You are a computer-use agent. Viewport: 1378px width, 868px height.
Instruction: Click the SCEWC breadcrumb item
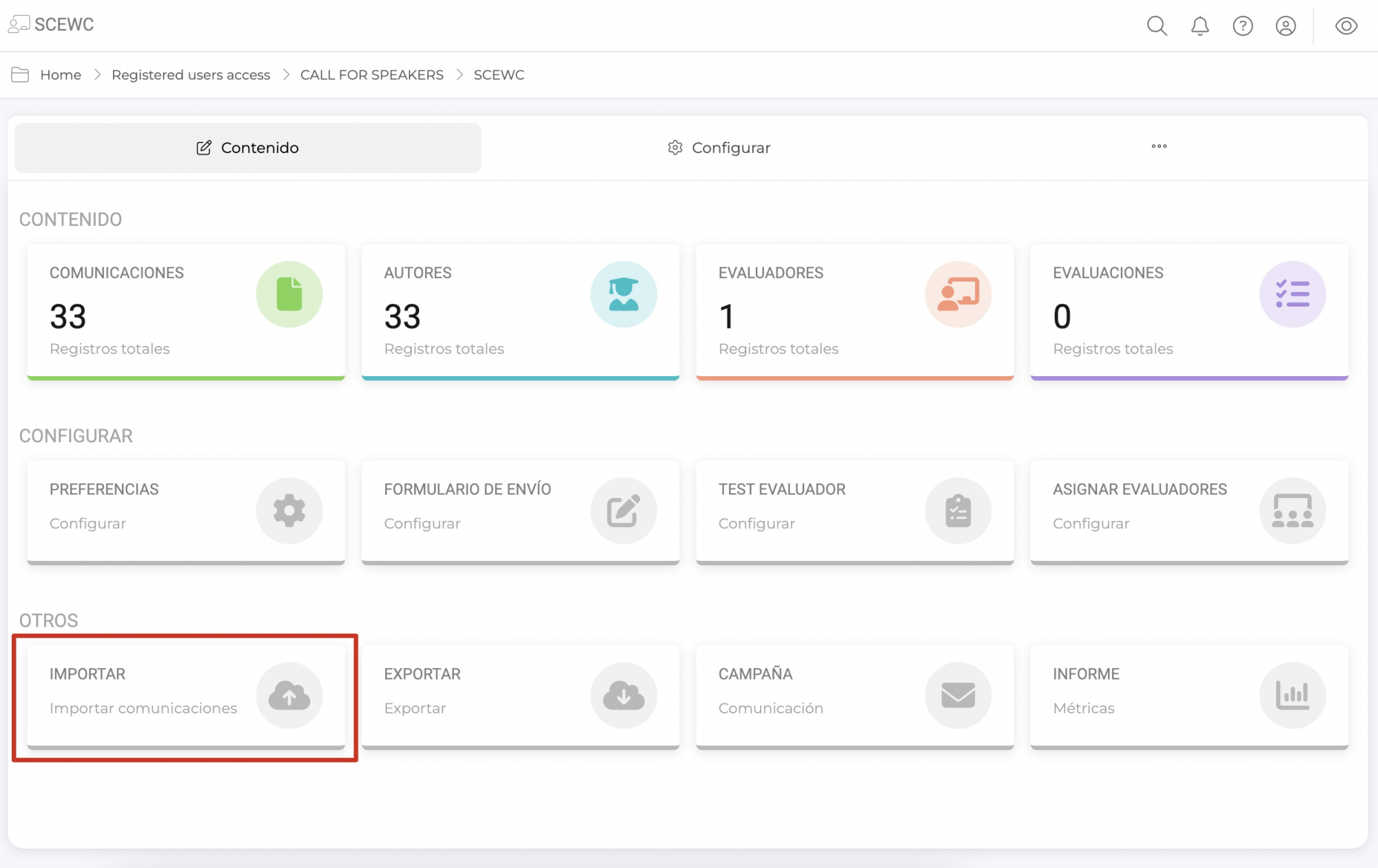pyautogui.click(x=499, y=74)
